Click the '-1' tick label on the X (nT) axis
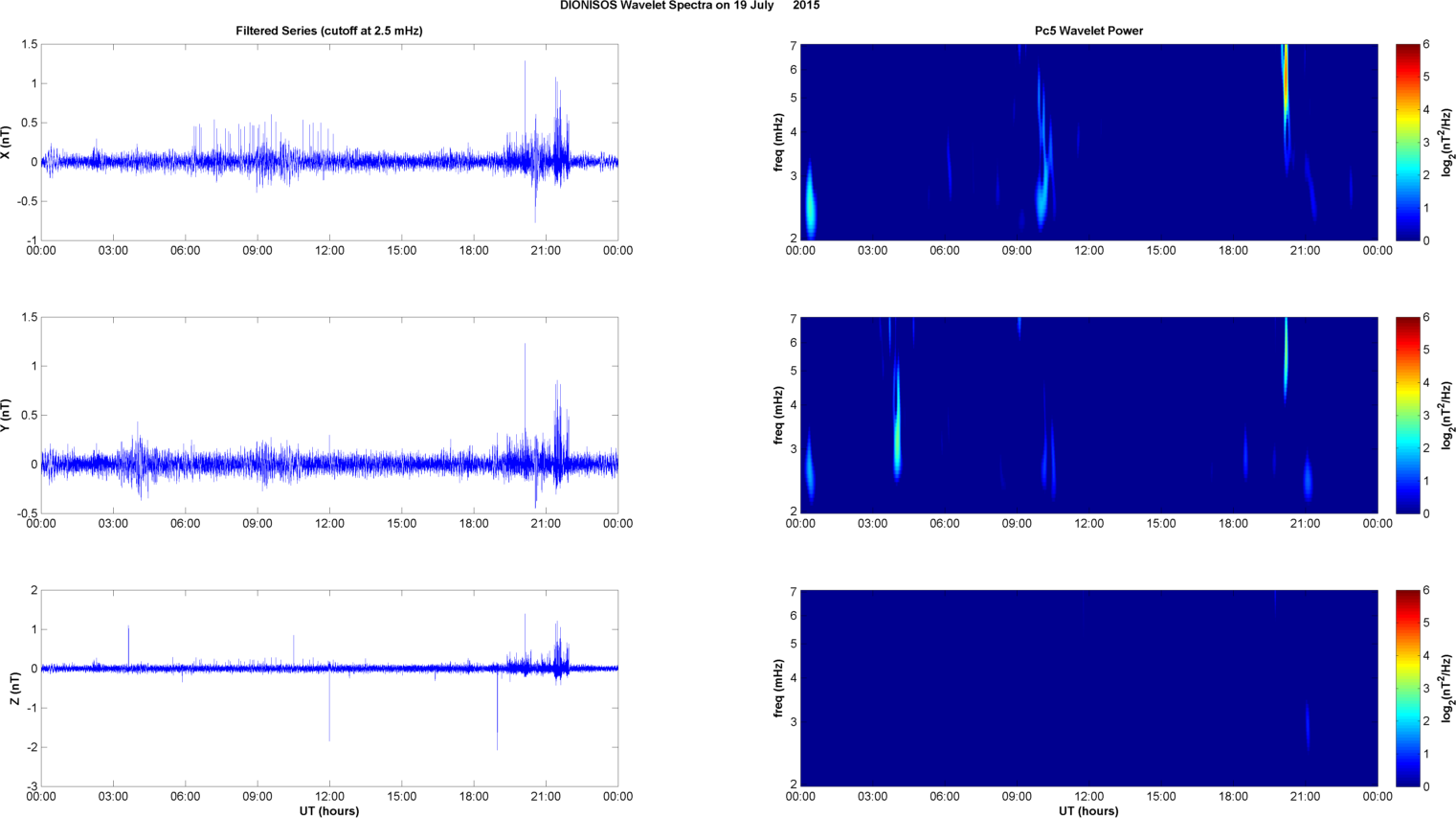 [x=31, y=241]
